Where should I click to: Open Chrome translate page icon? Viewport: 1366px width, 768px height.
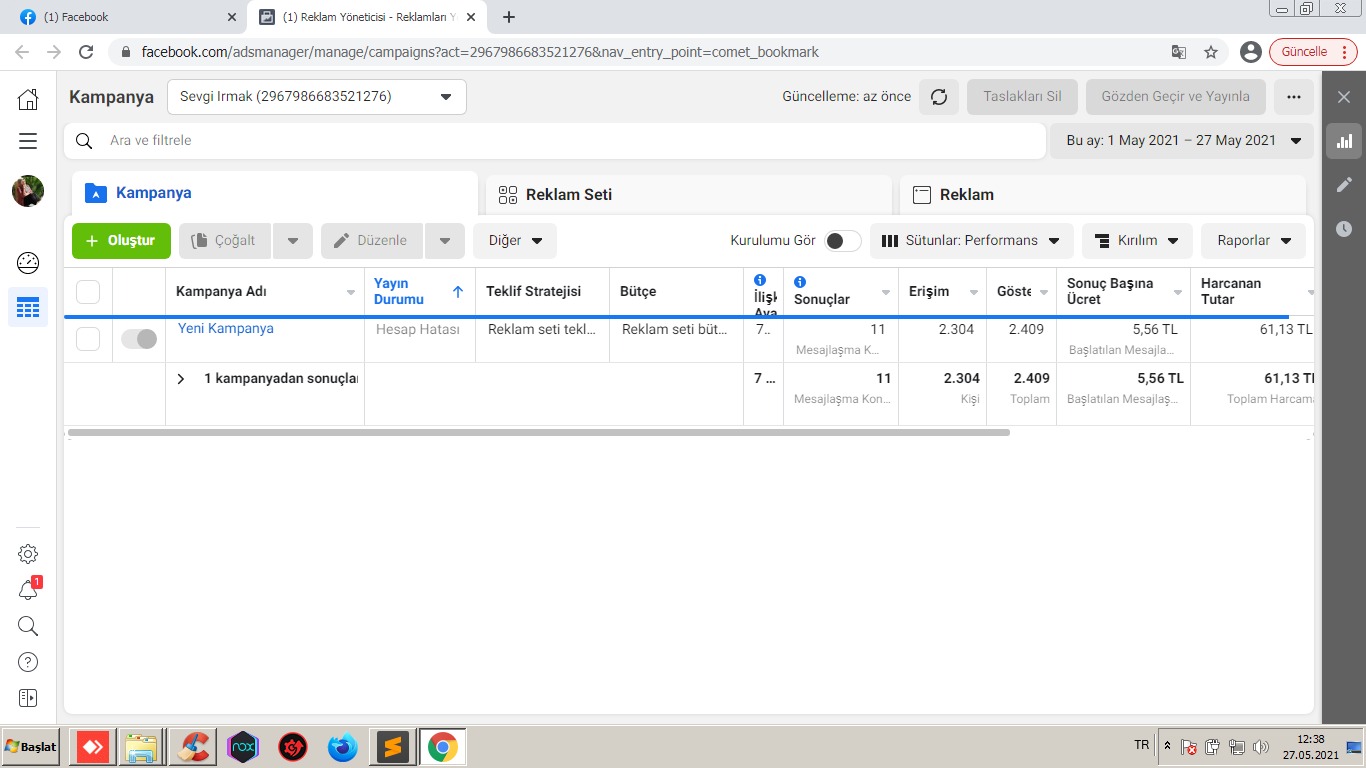tap(1179, 52)
